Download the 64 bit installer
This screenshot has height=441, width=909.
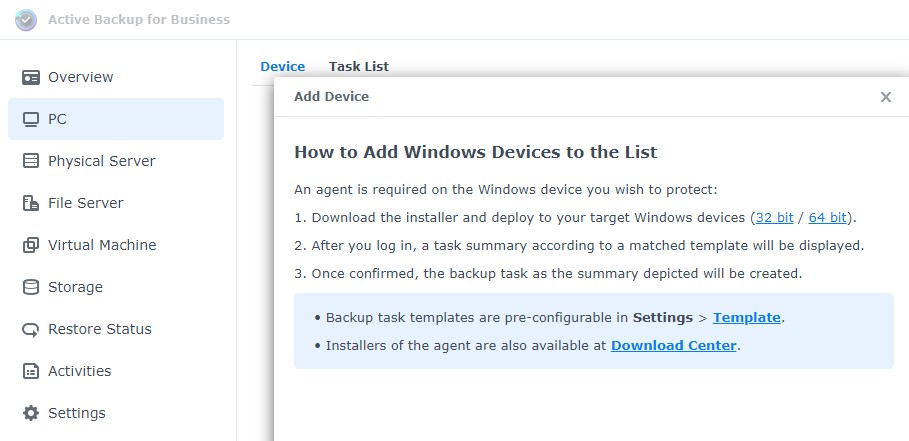pos(827,218)
